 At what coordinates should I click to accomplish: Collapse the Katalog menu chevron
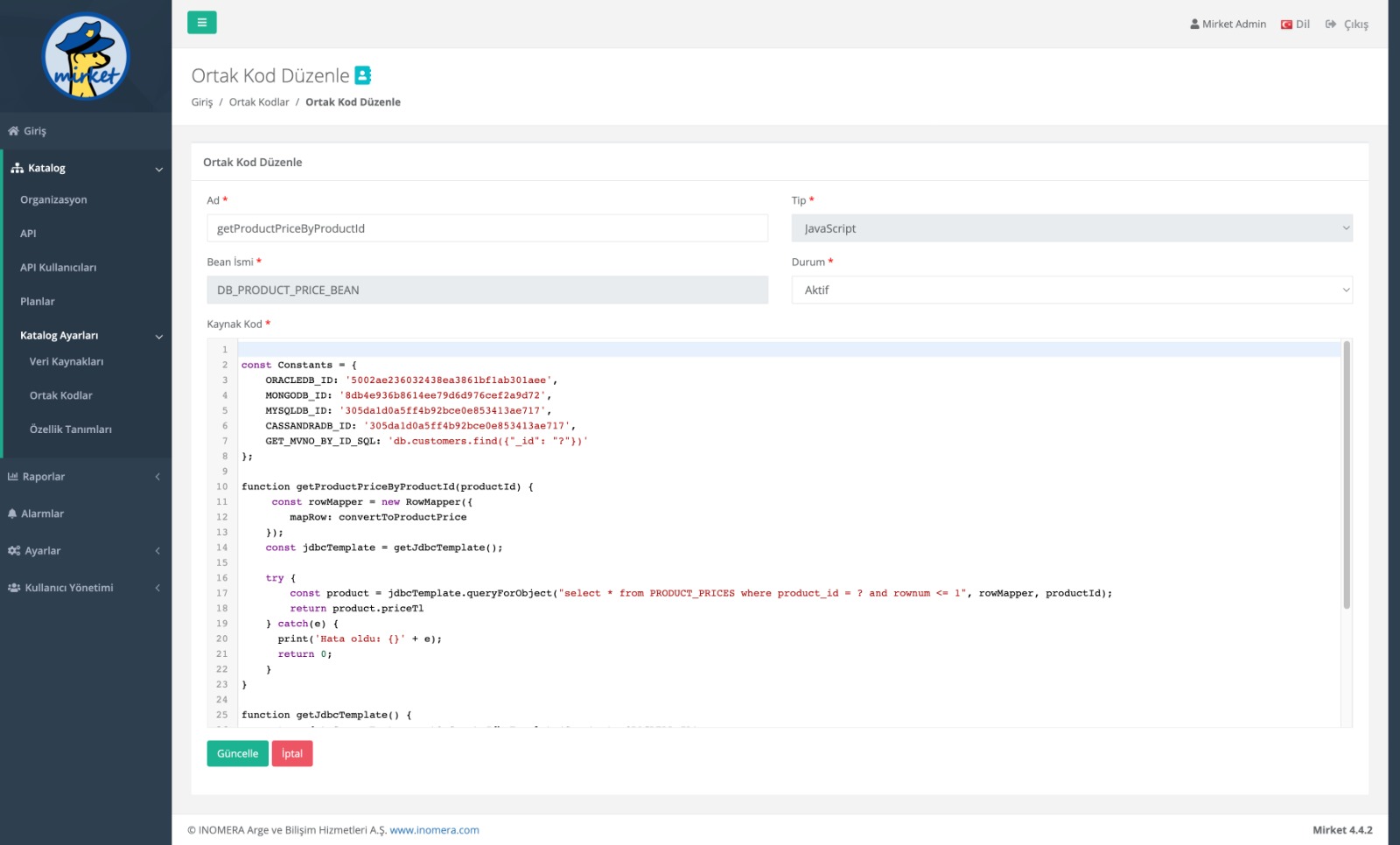pos(158,169)
